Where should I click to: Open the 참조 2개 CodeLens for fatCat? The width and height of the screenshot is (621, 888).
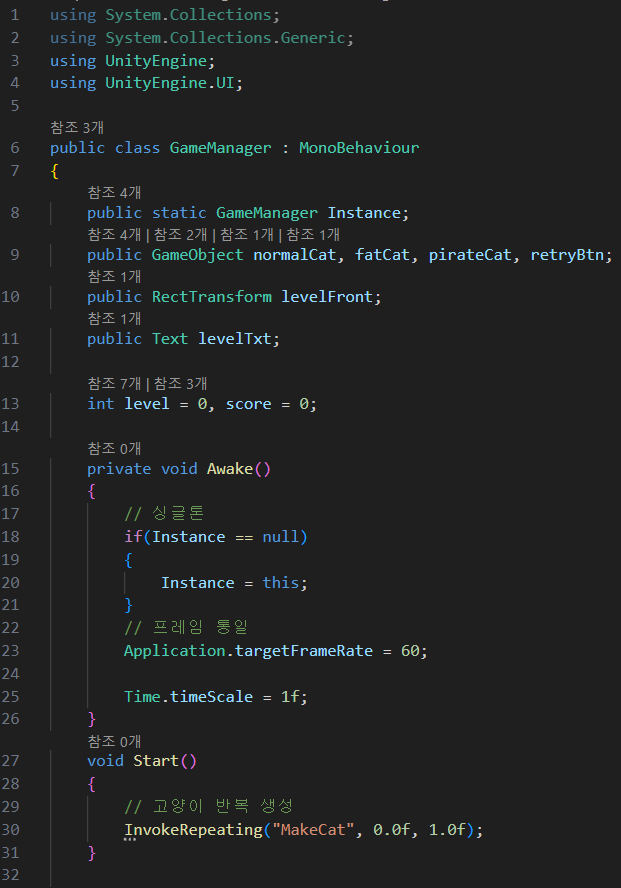(180, 234)
